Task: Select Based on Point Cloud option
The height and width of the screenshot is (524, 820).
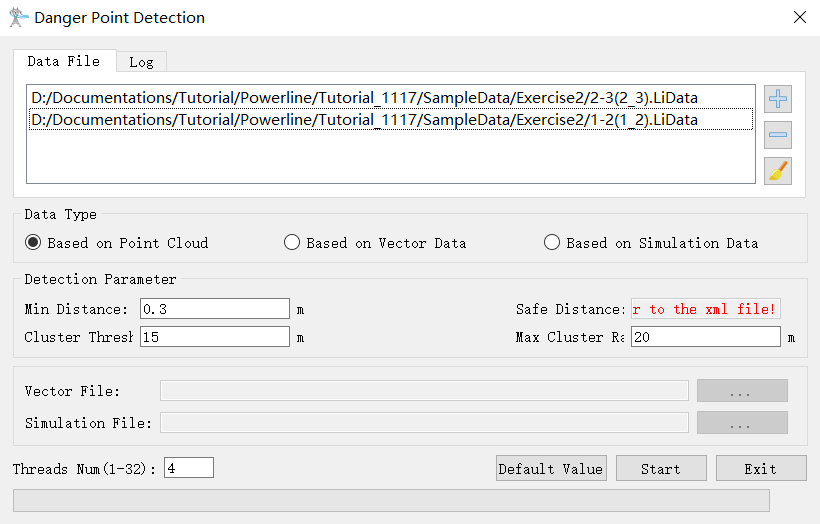Action: point(117,243)
